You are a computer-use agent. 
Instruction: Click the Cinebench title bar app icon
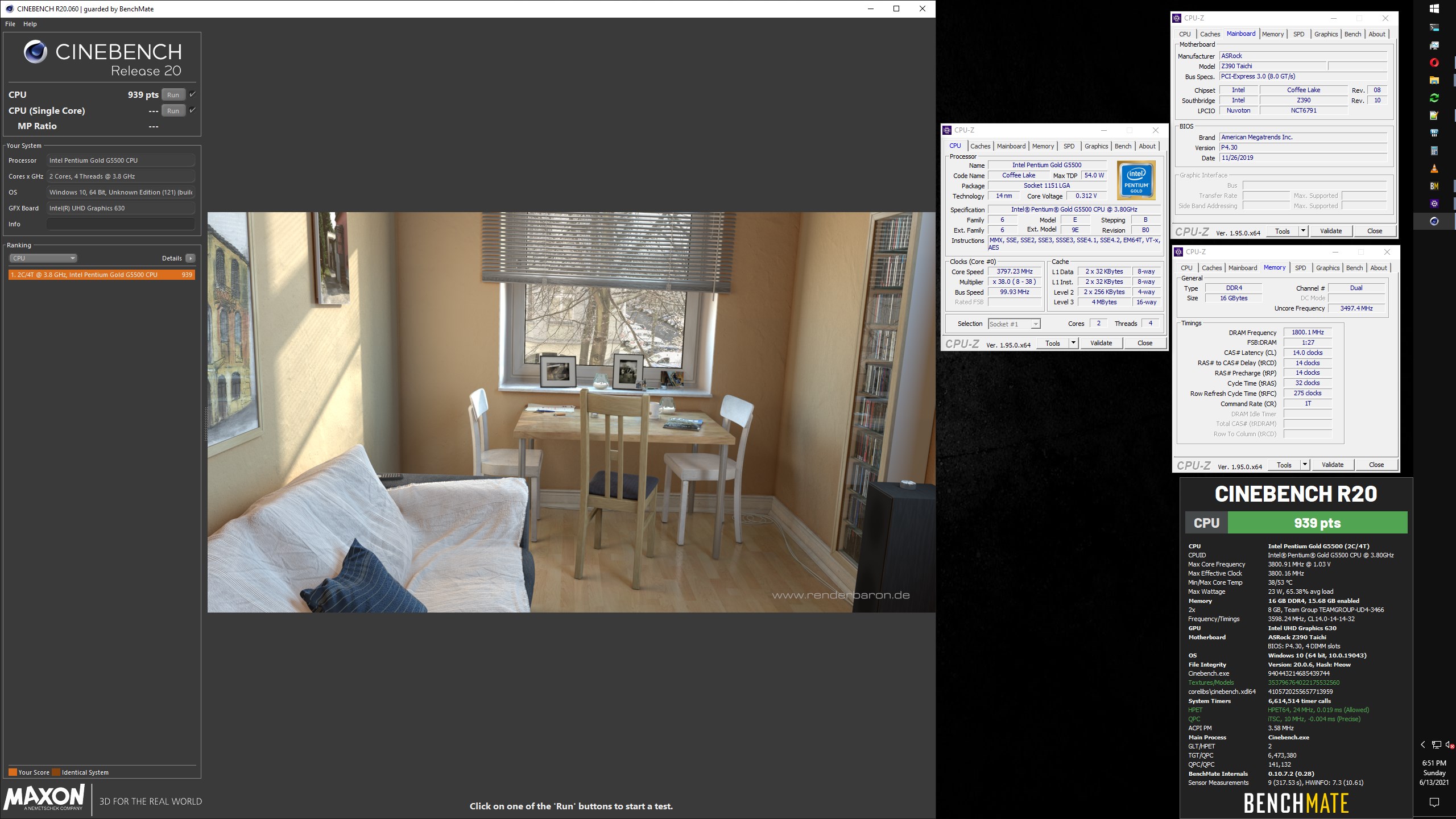[9, 9]
